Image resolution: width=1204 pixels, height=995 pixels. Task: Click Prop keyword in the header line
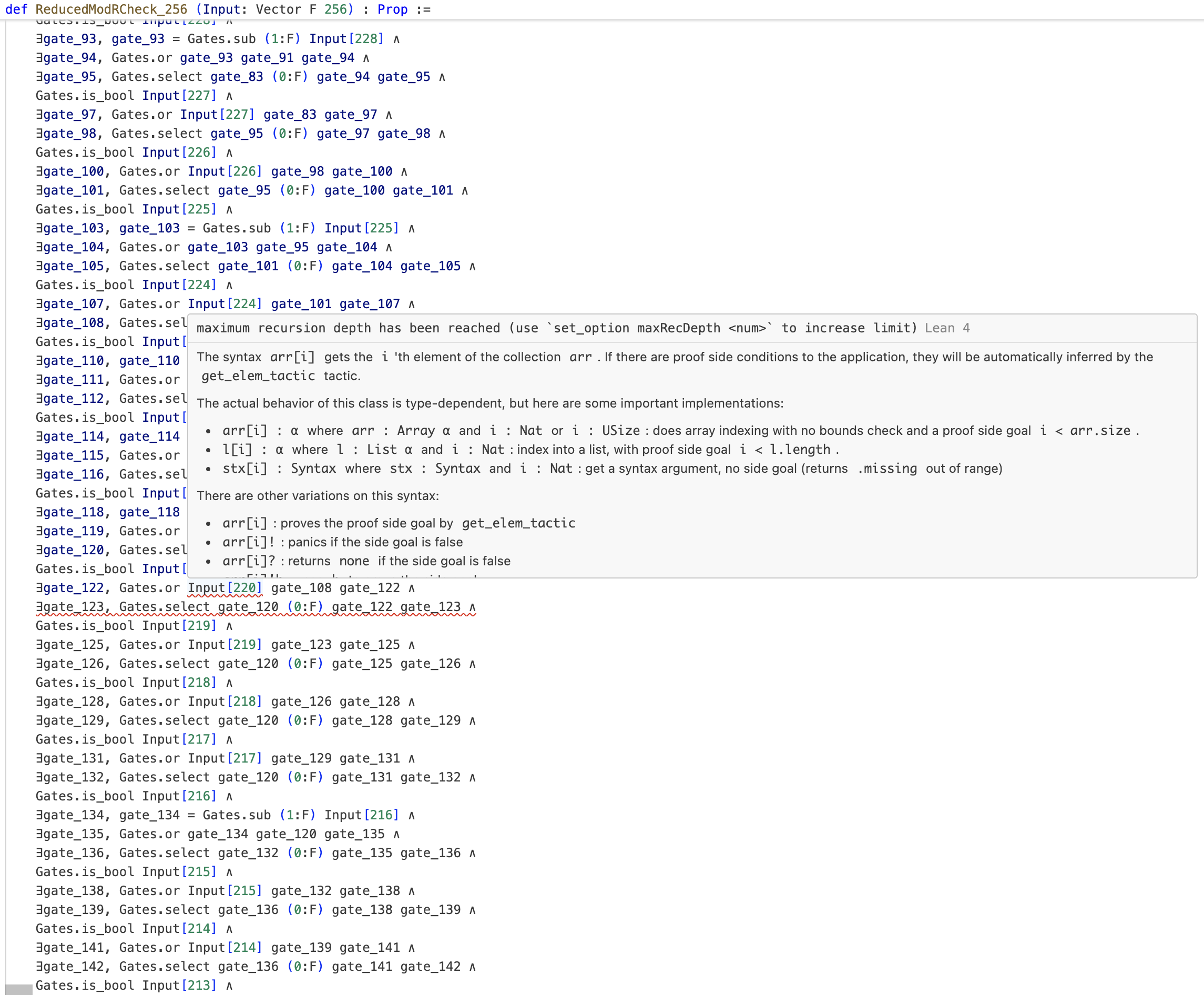click(x=393, y=9)
